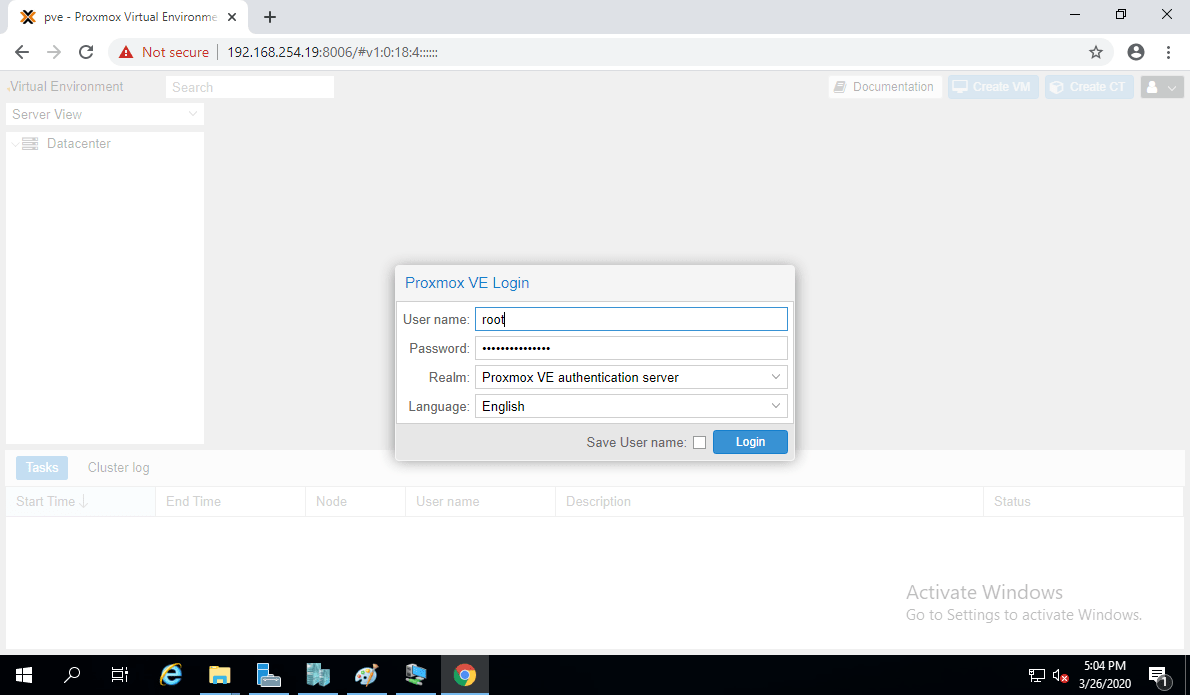Open a new browser tab
The height and width of the screenshot is (695, 1190).
[x=269, y=17]
